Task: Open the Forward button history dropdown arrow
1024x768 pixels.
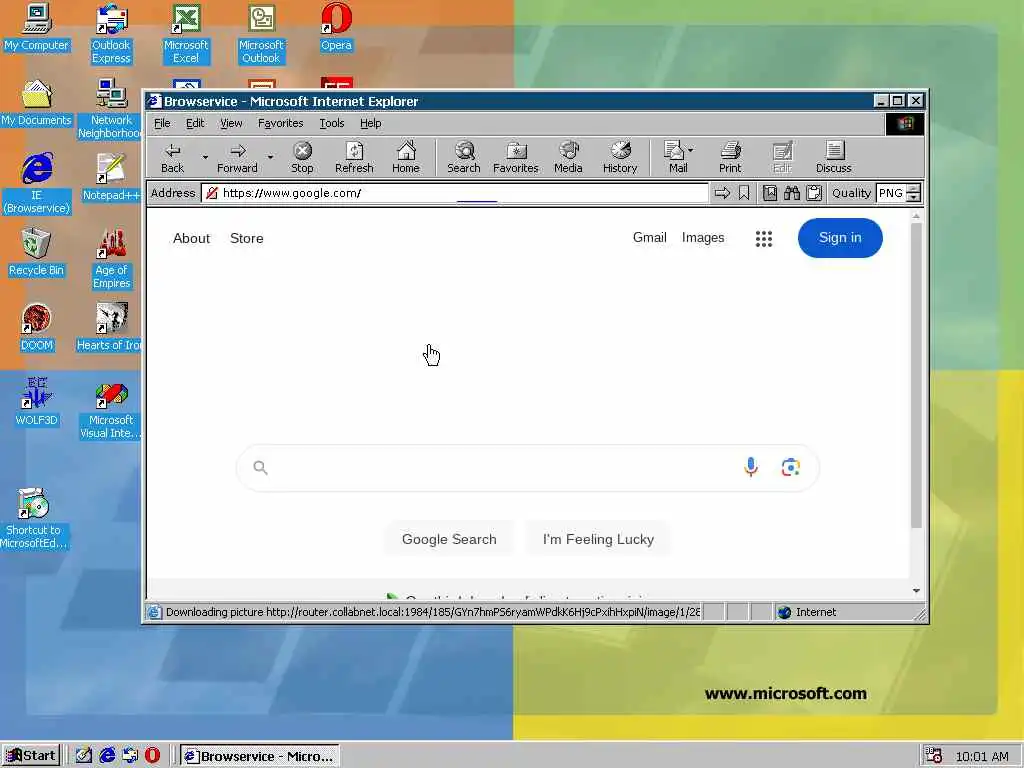Action: point(270,157)
